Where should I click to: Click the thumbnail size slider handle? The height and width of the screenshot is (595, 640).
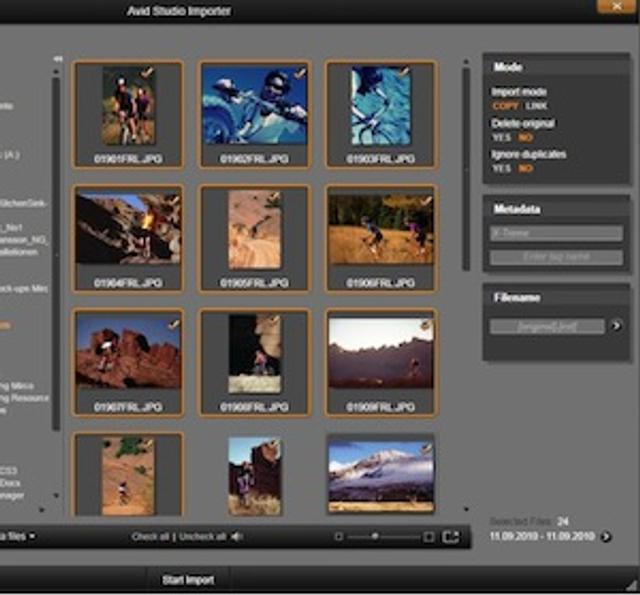pyautogui.click(x=375, y=536)
